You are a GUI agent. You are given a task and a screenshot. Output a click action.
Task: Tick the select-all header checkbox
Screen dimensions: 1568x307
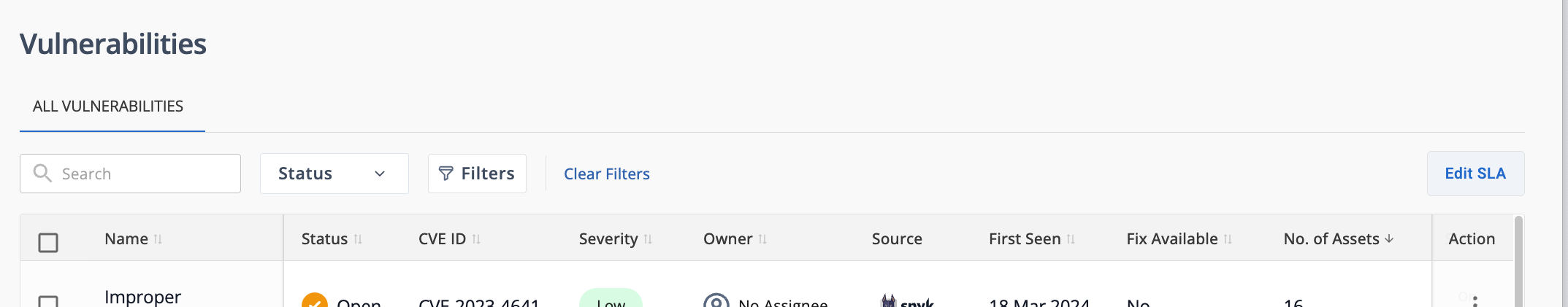point(48,242)
